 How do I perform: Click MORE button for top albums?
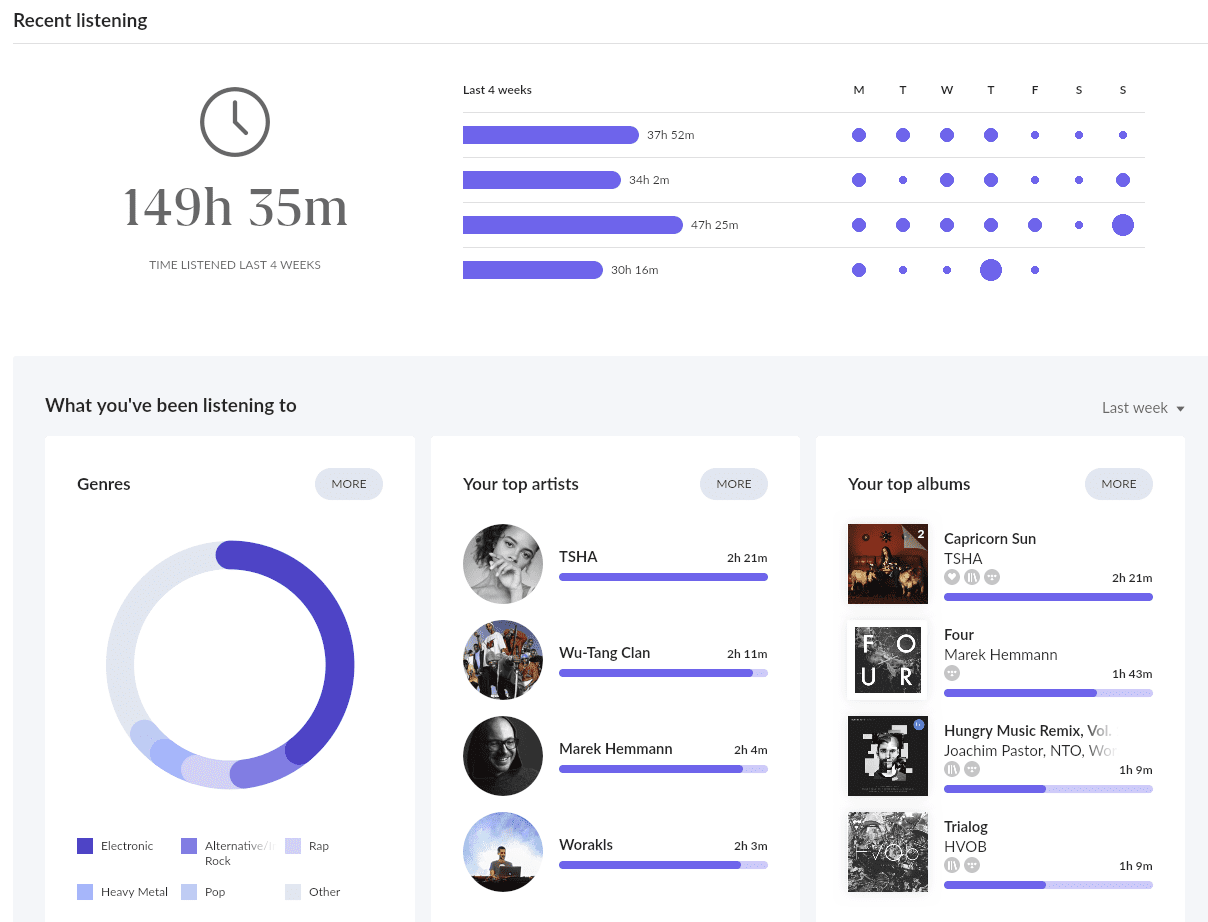(1119, 484)
